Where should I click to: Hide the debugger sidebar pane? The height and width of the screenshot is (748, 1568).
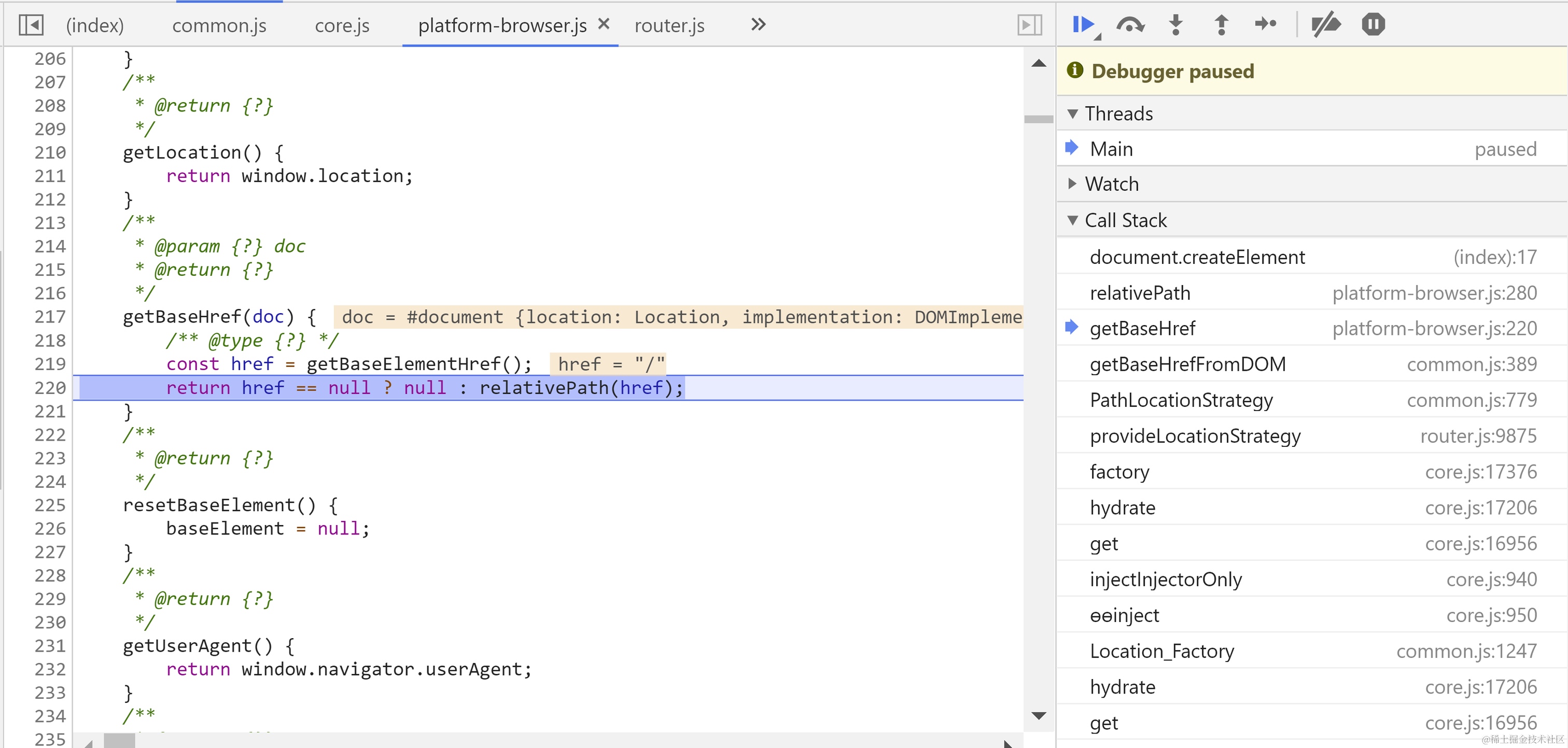(1029, 25)
